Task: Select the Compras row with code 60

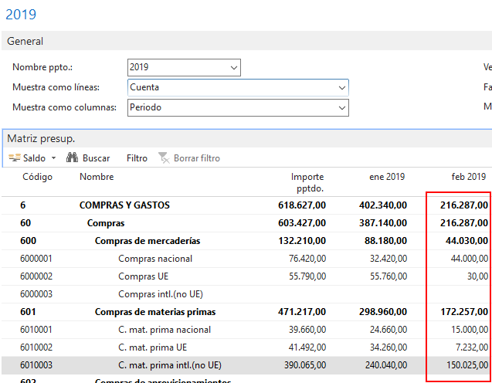Action: (106, 223)
